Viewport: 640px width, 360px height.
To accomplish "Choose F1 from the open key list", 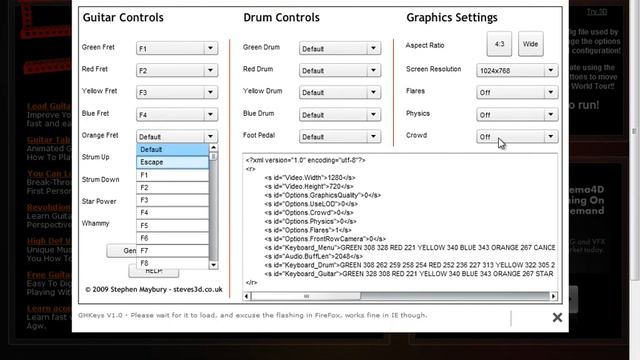I will pos(172,175).
